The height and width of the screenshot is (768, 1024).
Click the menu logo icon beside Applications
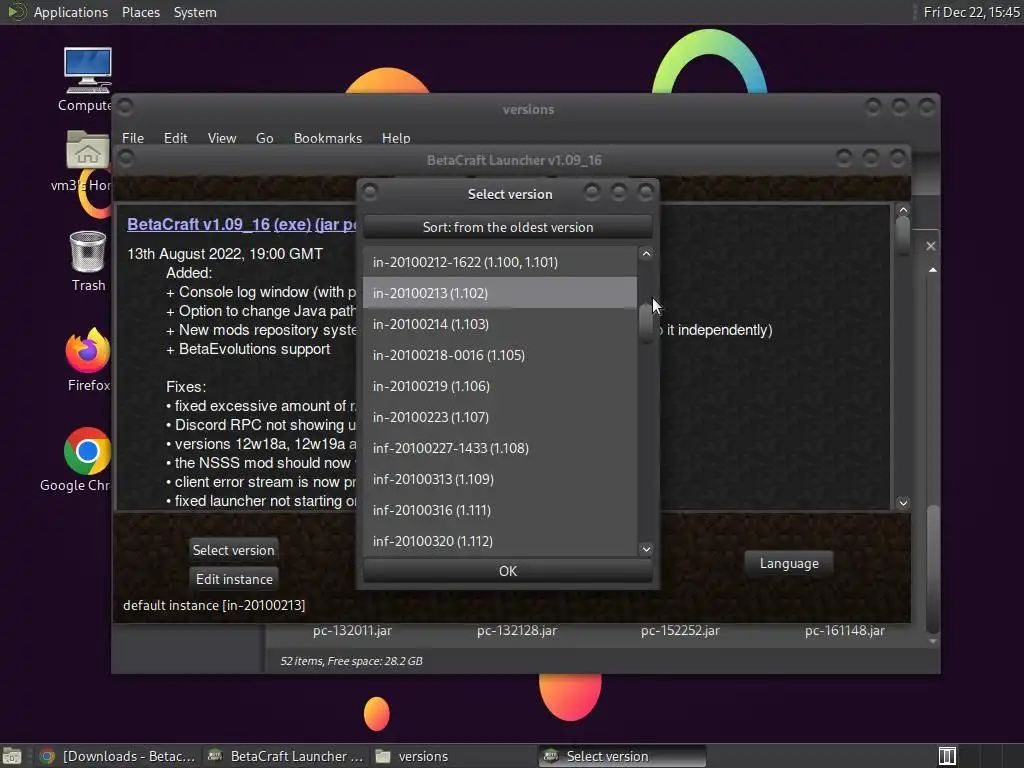pyautogui.click(x=16, y=12)
